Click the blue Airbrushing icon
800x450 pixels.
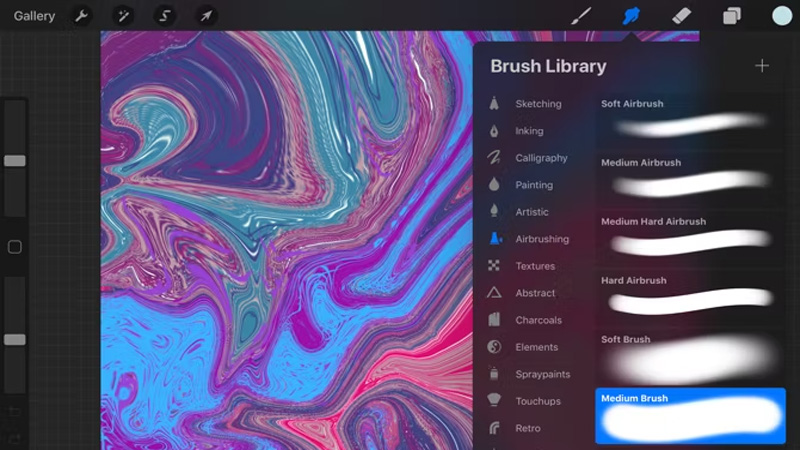click(x=495, y=238)
